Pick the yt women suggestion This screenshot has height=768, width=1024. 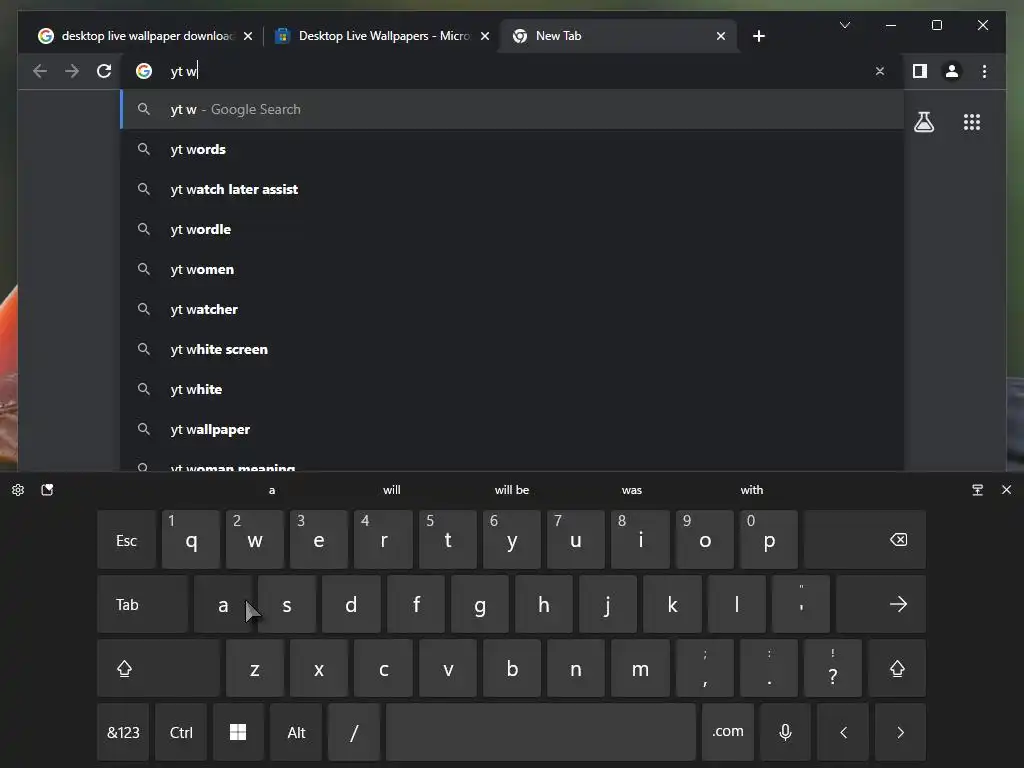pos(512,269)
